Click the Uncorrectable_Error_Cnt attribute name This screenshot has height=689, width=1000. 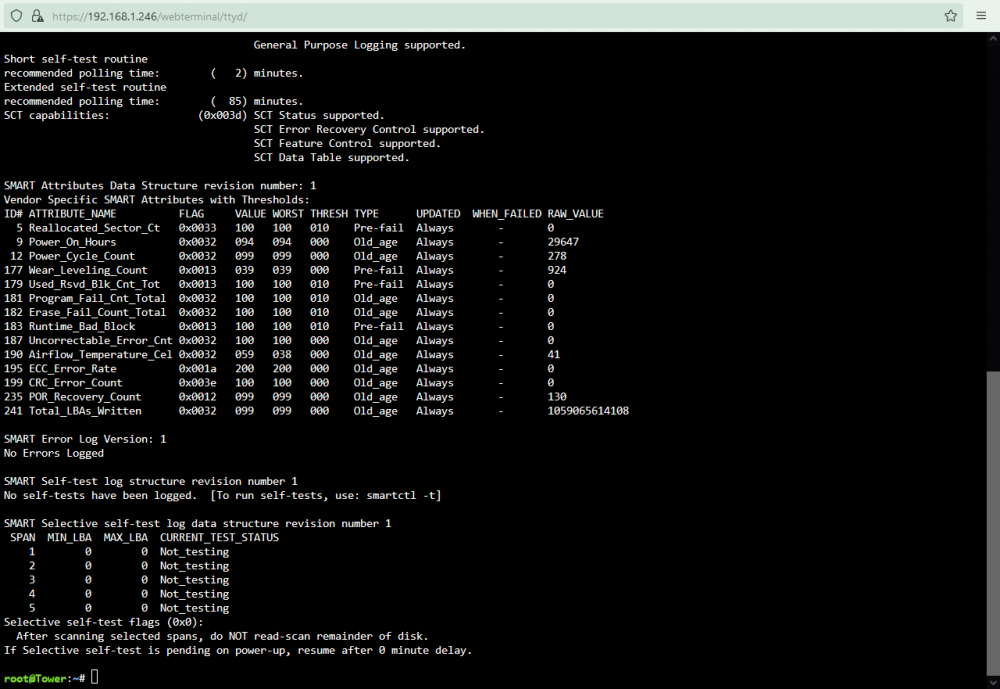(100, 341)
